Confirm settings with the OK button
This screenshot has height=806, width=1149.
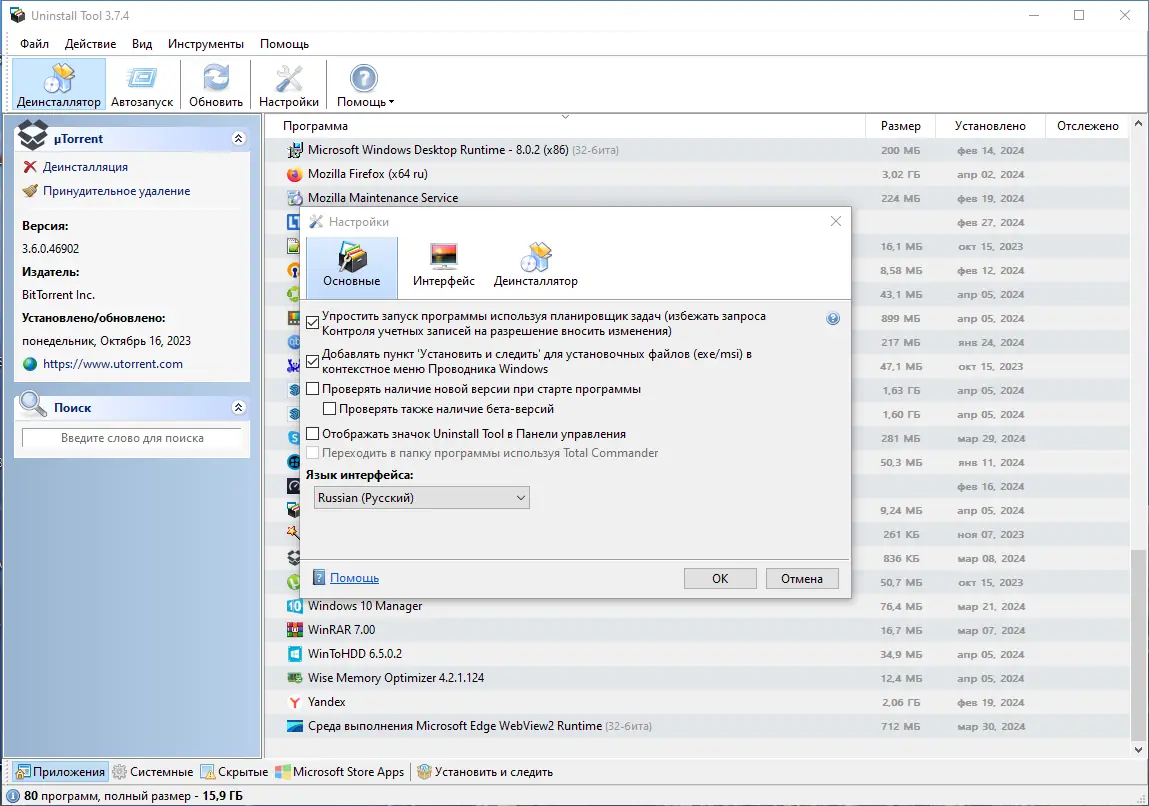tap(719, 578)
